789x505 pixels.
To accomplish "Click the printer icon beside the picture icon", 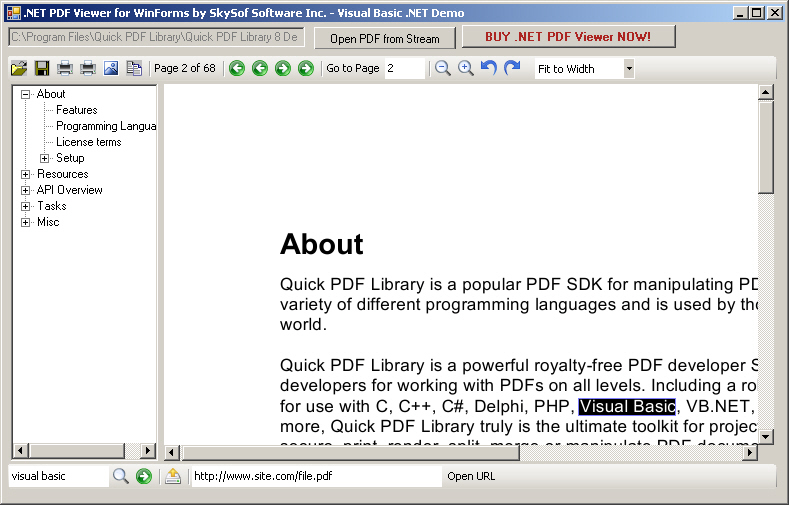I will [x=88, y=68].
